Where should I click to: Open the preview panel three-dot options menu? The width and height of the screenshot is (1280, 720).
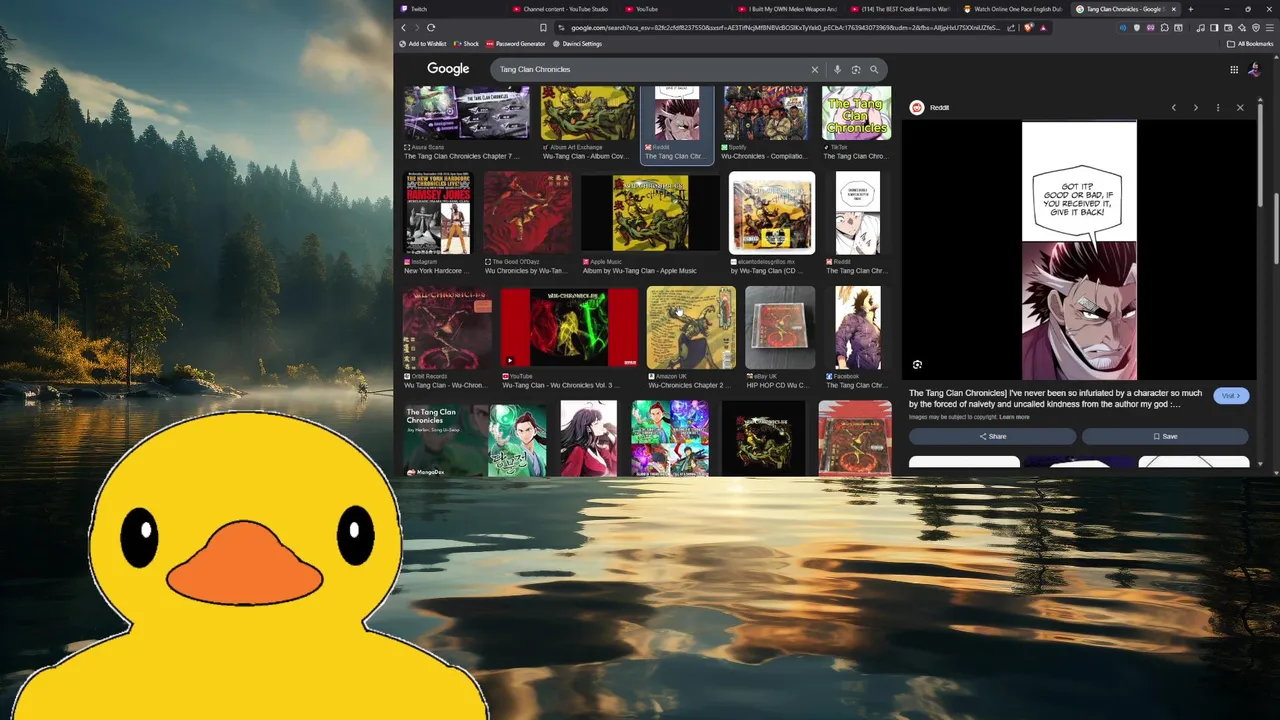1218,107
